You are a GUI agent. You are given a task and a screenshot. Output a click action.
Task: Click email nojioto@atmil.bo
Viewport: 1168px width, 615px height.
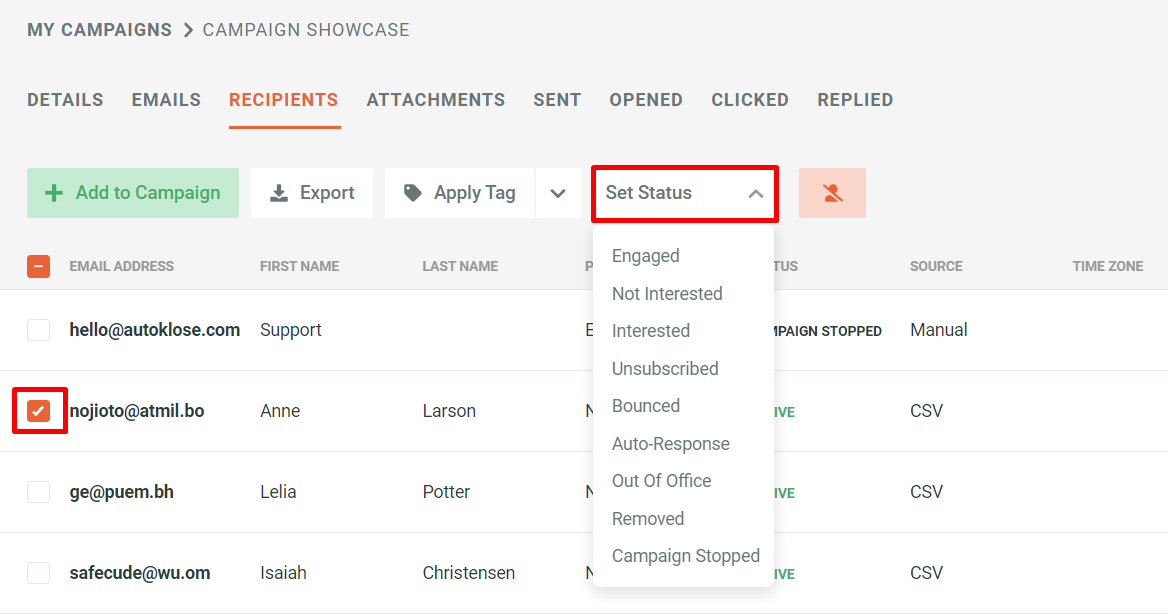(x=137, y=411)
